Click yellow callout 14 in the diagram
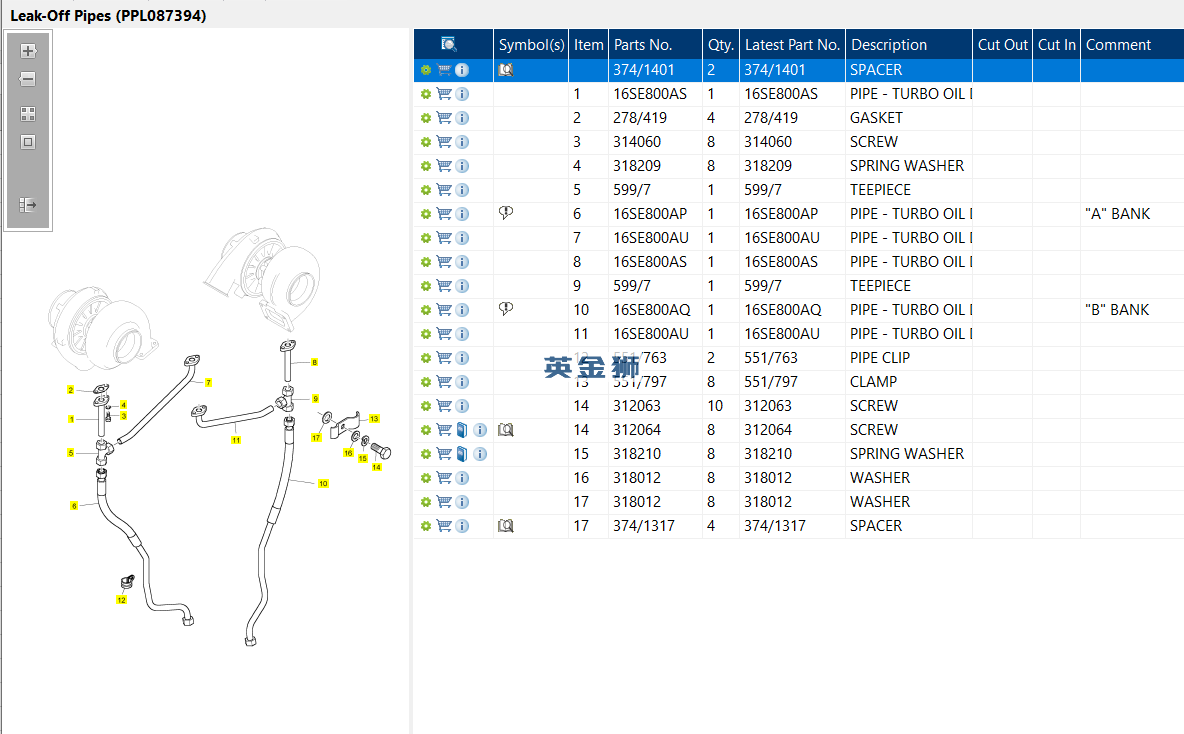This screenshot has width=1184, height=734. [x=377, y=467]
